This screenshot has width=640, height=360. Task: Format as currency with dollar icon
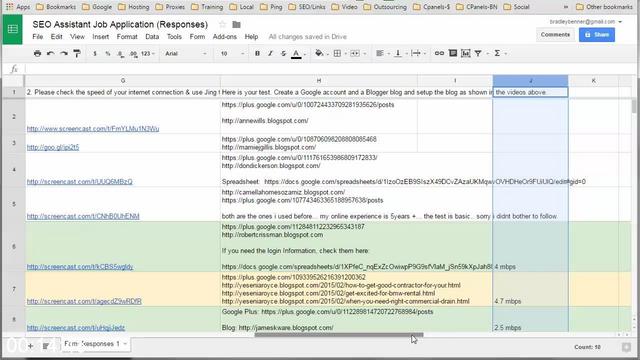pyautogui.click(x=95, y=53)
